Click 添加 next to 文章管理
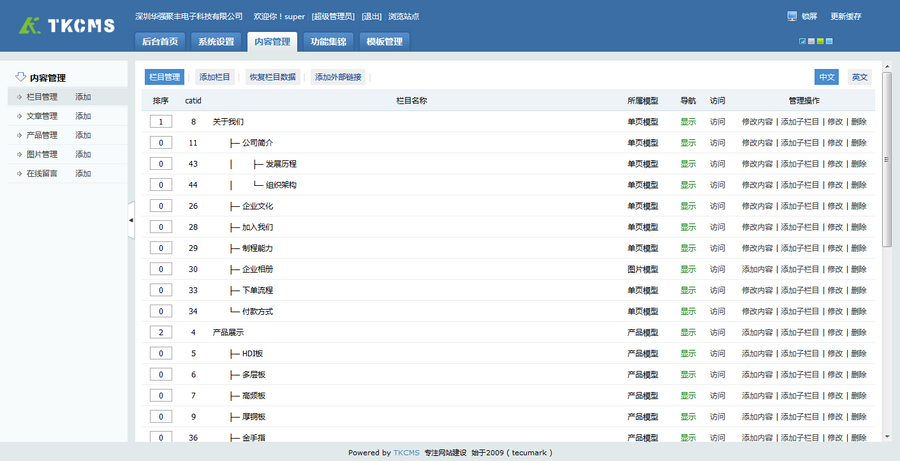 point(83,116)
